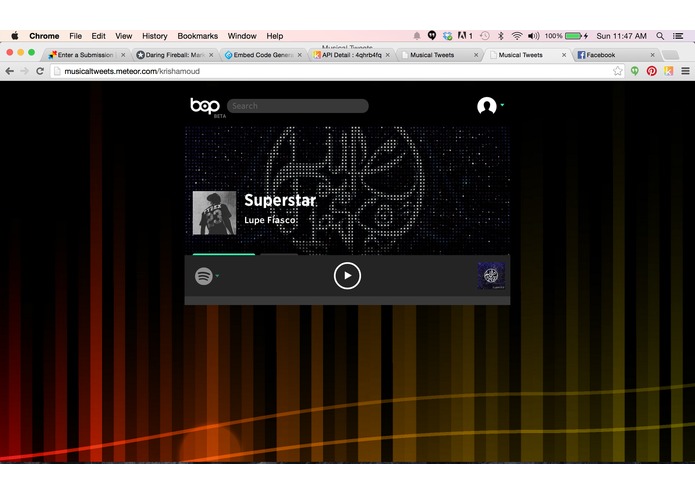This screenshot has width=695, height=494.
Task: Go forward with the browser forward arrow
Action: (x=24, y=71)
